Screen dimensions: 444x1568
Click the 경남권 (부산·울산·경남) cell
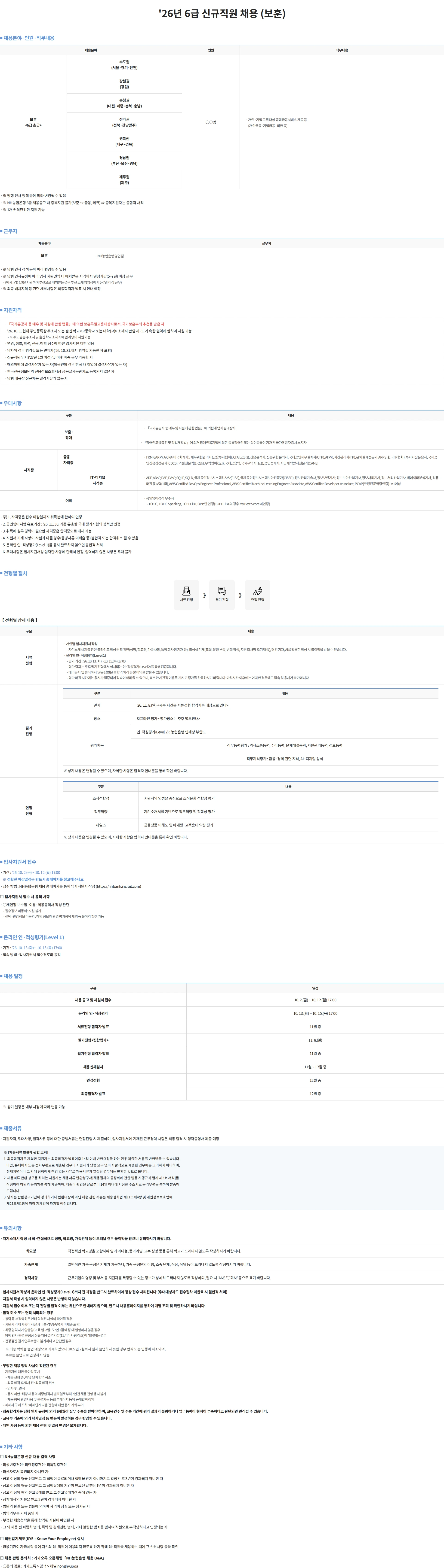coord(124,161)
